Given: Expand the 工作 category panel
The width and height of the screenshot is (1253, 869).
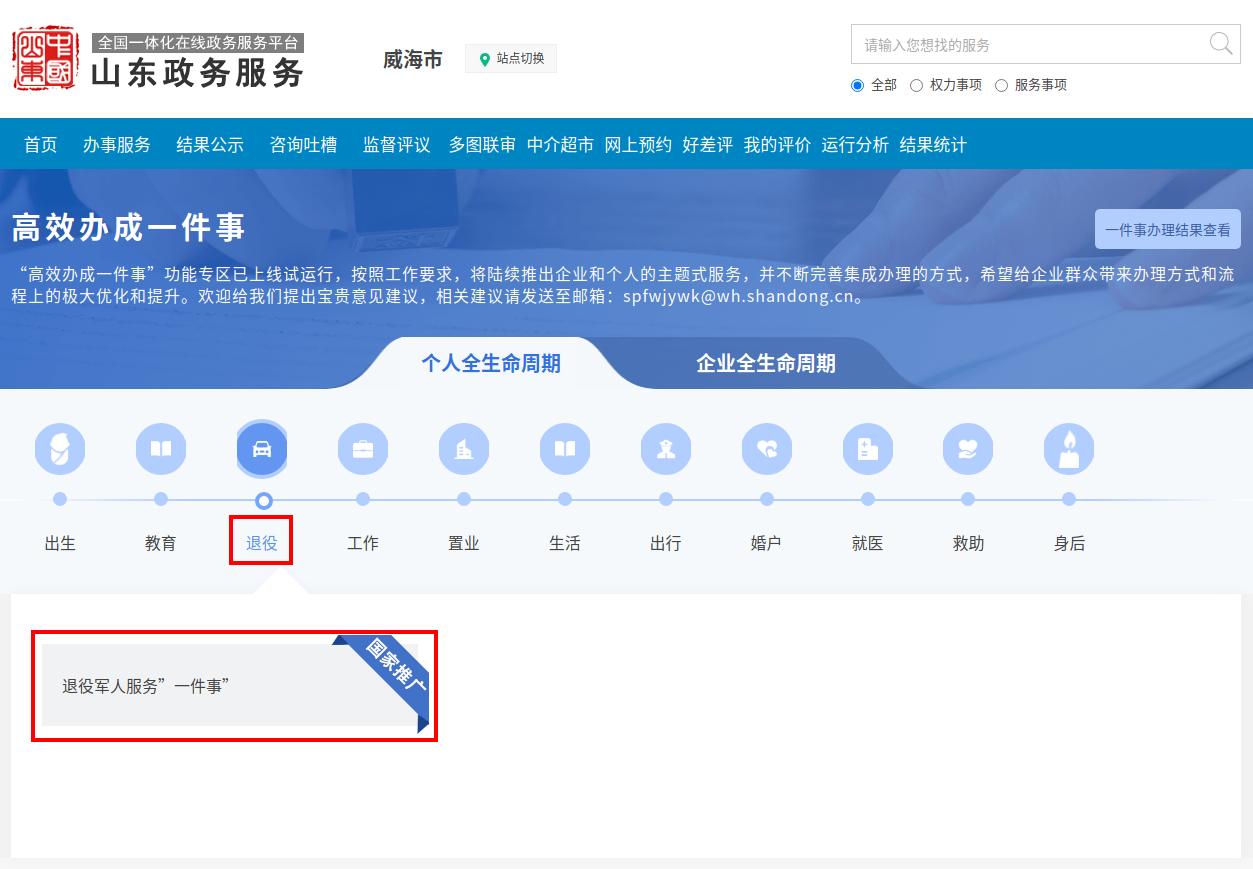Looking at the screenshot, I should [362, 448].
